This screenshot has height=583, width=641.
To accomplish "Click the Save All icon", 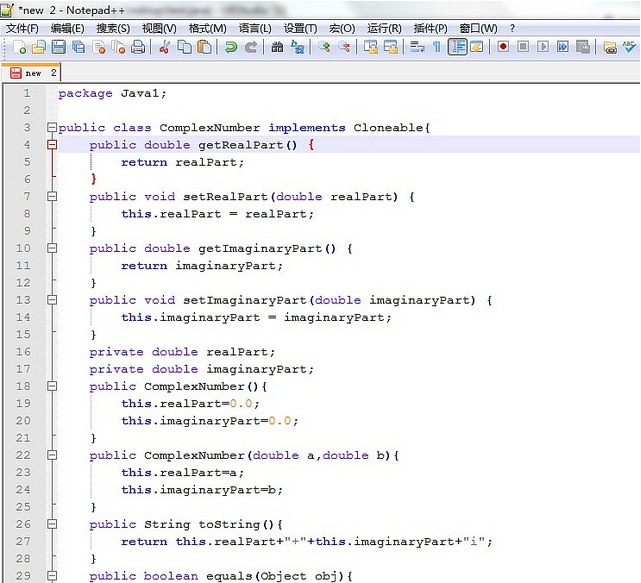I will coord(78,47).
